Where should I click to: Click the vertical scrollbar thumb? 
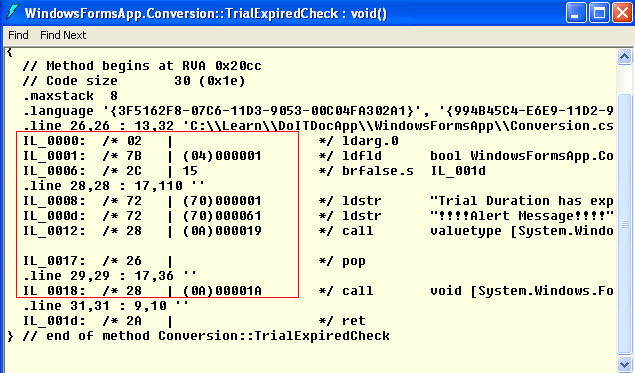(x=624, y=223)
